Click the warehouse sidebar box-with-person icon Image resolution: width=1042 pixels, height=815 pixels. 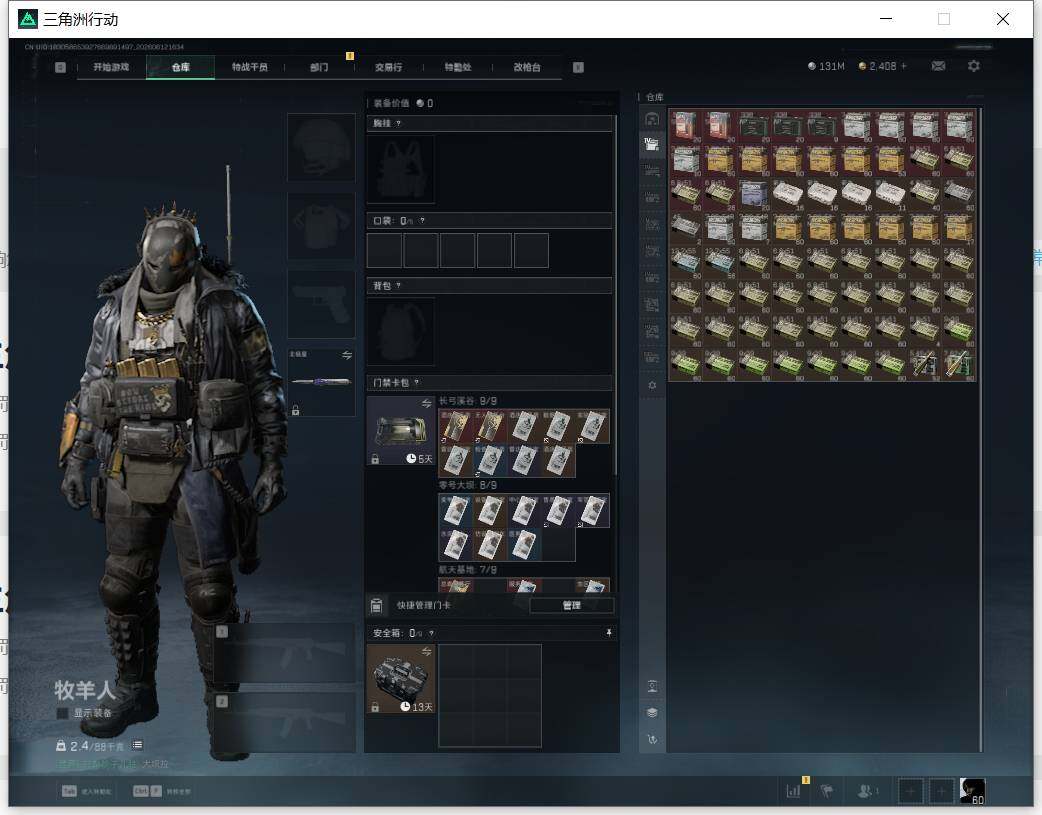tap(652, 686)
